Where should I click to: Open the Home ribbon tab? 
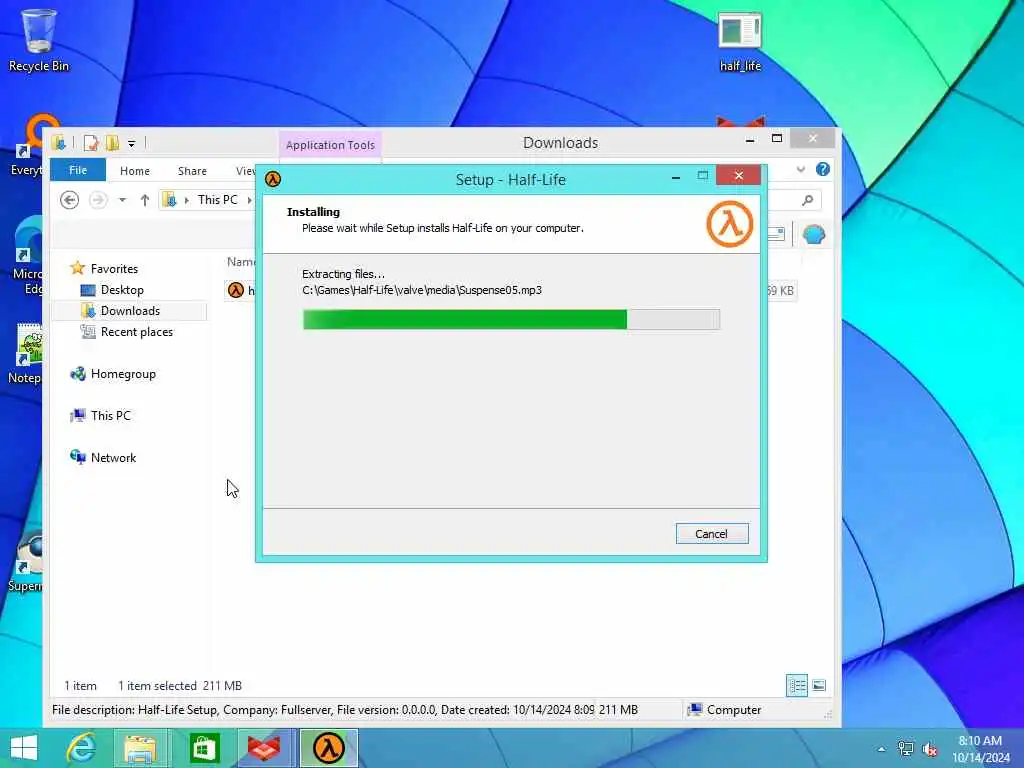coord(135,170)
